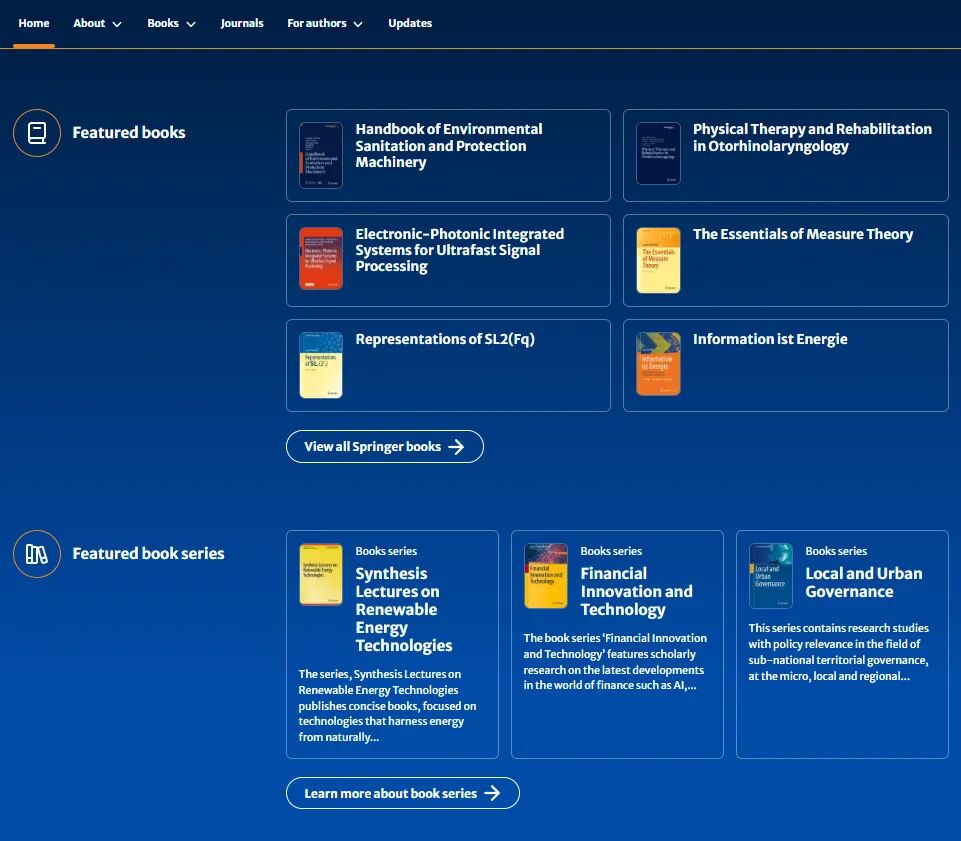The width and height of the screenshot is (961, 841).
Task: Open Physical Therapy and Rehabilitation in Otorhinolaryngology
Action: click(812, 138)
